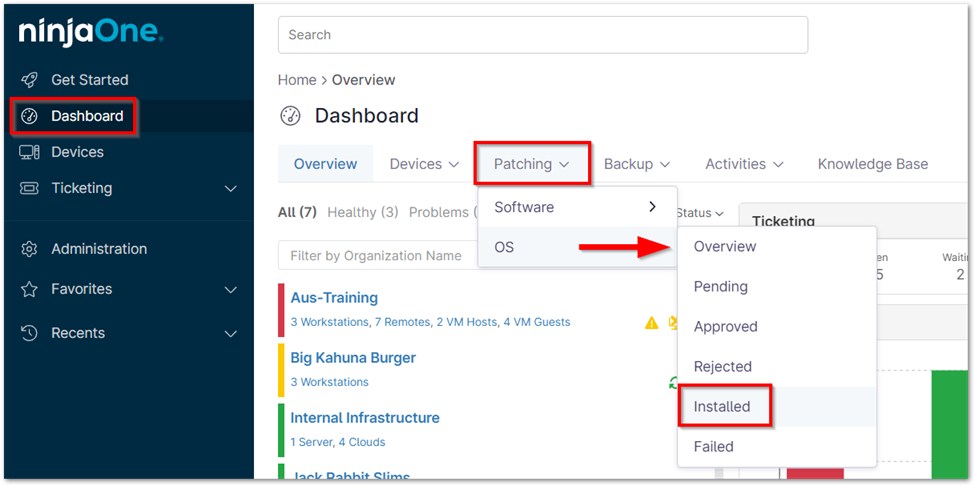Screen dimensions: 975x486
Task: Open the Devices dropdown tab
Action: point(424,164)
